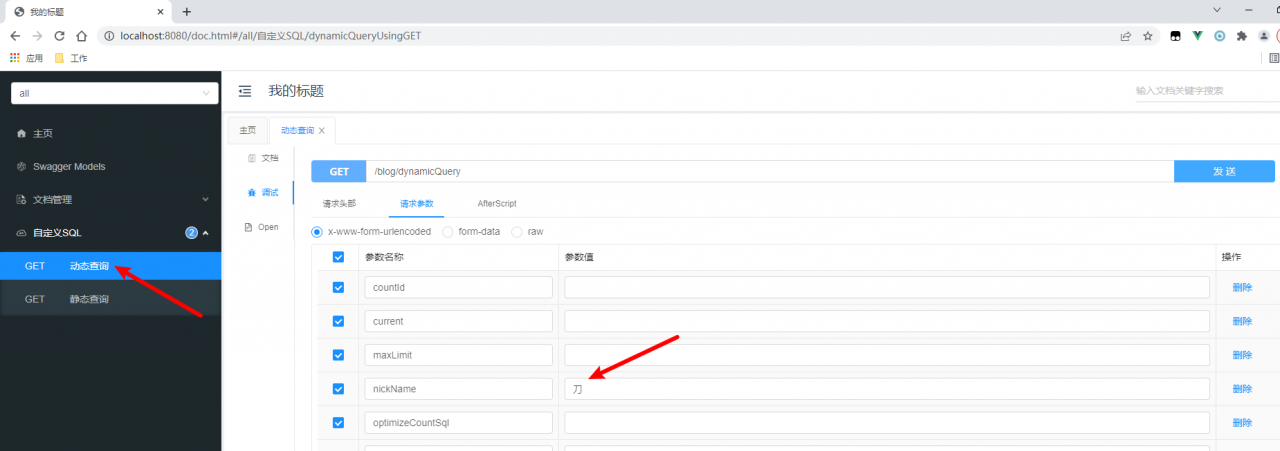Click 删除 for the maxLimit row
This screenshot has height=451, width=1280.
(x=1242, y=355)
